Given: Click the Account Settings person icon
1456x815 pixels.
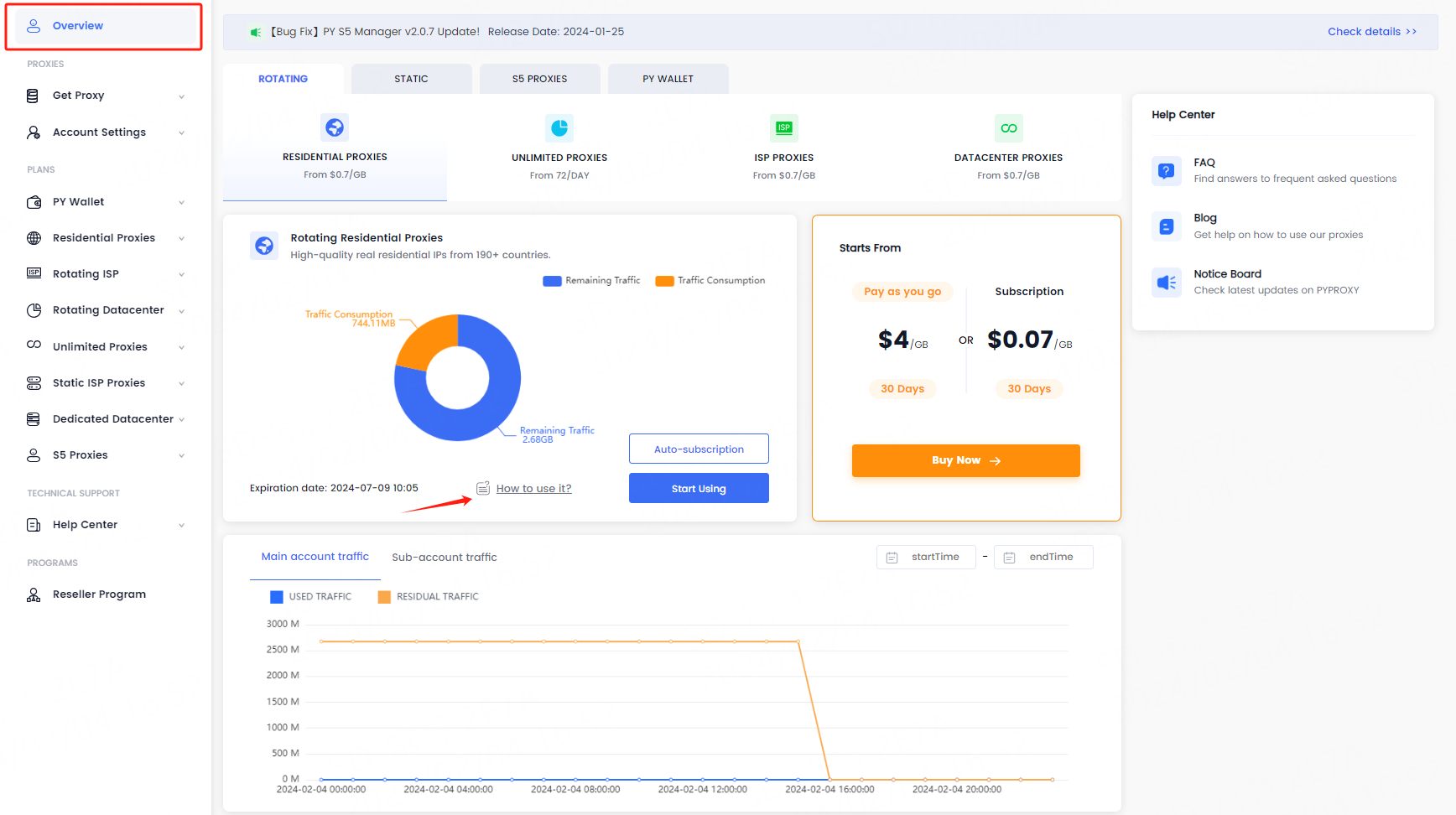Looking at the screenshot, I should 34,132.
